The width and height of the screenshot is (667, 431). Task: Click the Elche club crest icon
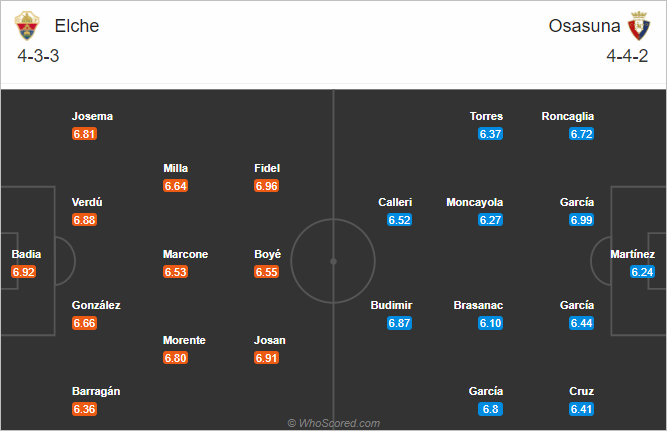(x=27, y=26)
